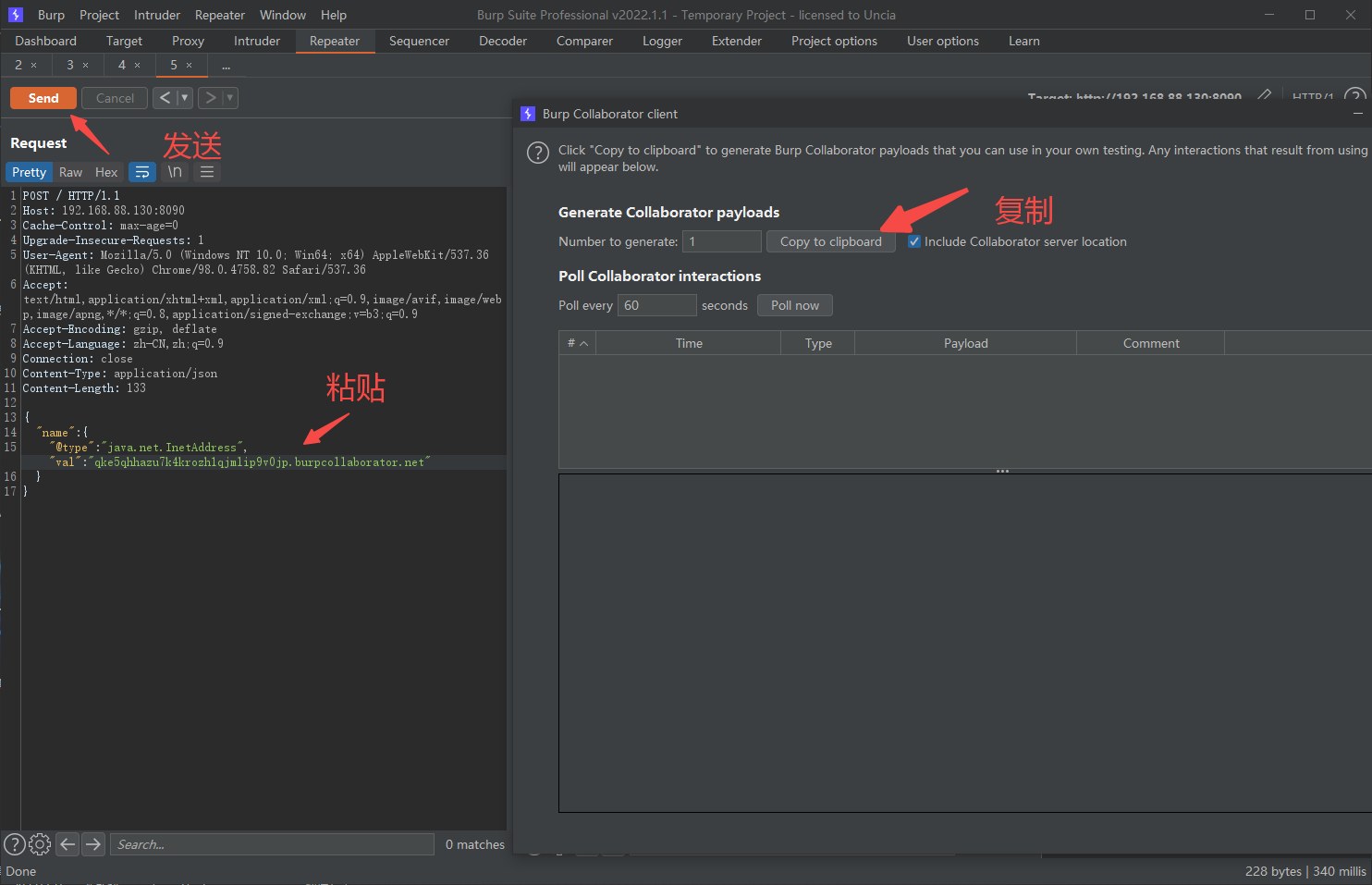Open the Project menu
The height and width of the screenshot is (885, 1372).
pyautogui.click(x=99, y=15)
